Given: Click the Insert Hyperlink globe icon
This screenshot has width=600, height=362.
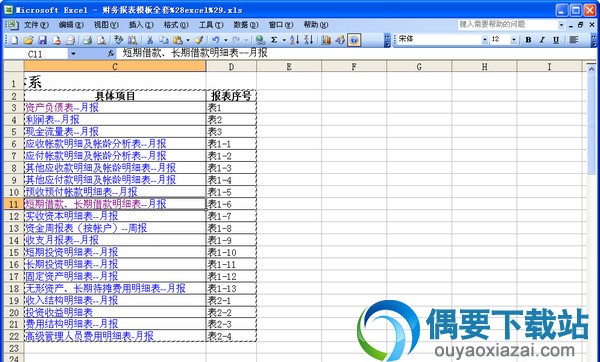Looking at the screenshot, I should click(260, 40).
